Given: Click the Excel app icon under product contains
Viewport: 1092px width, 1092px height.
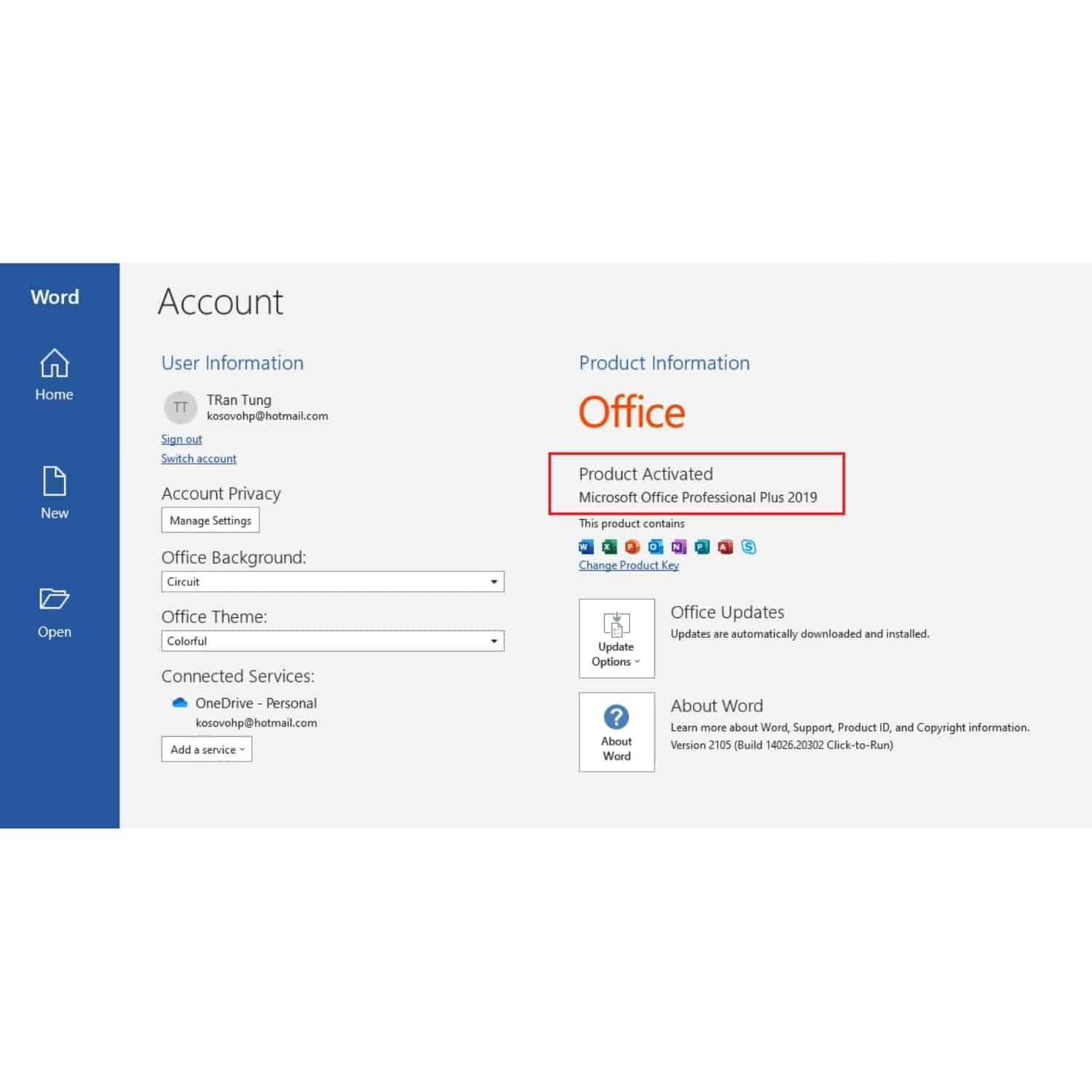Looking at the screenshot, I should point(609,547).
